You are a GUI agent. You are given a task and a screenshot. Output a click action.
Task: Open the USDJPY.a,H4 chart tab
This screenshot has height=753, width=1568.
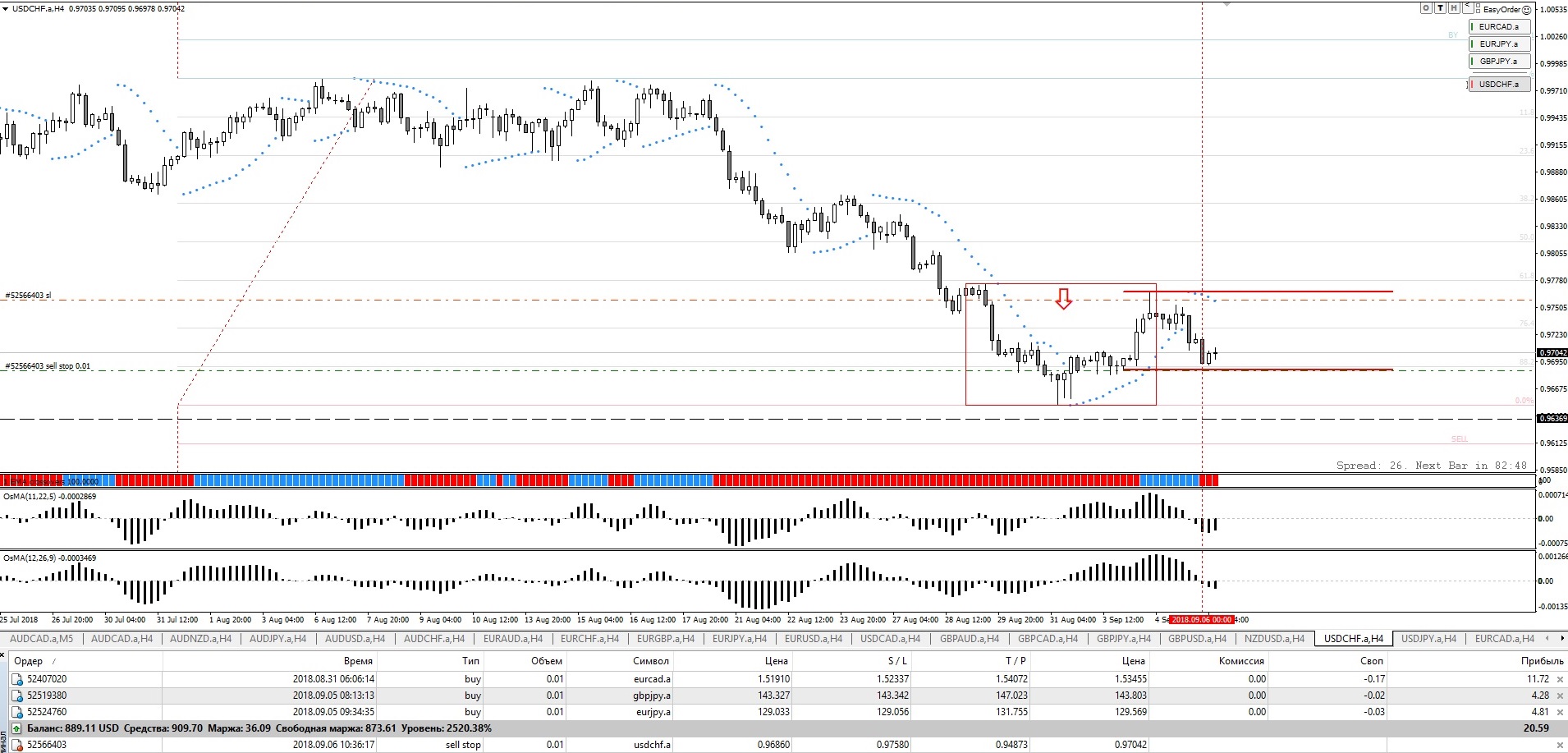(1428, 638)
